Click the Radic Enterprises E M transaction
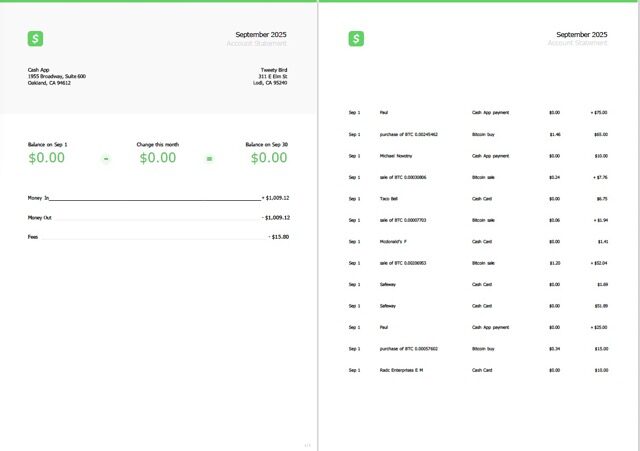The image size is (640, 451). 401,370
